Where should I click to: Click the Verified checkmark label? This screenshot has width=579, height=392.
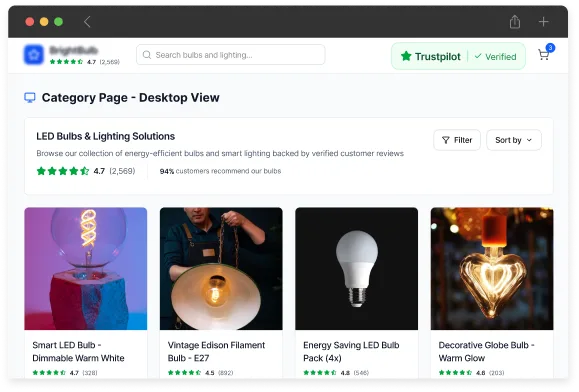pyautogui.click(x=495, y=56)
